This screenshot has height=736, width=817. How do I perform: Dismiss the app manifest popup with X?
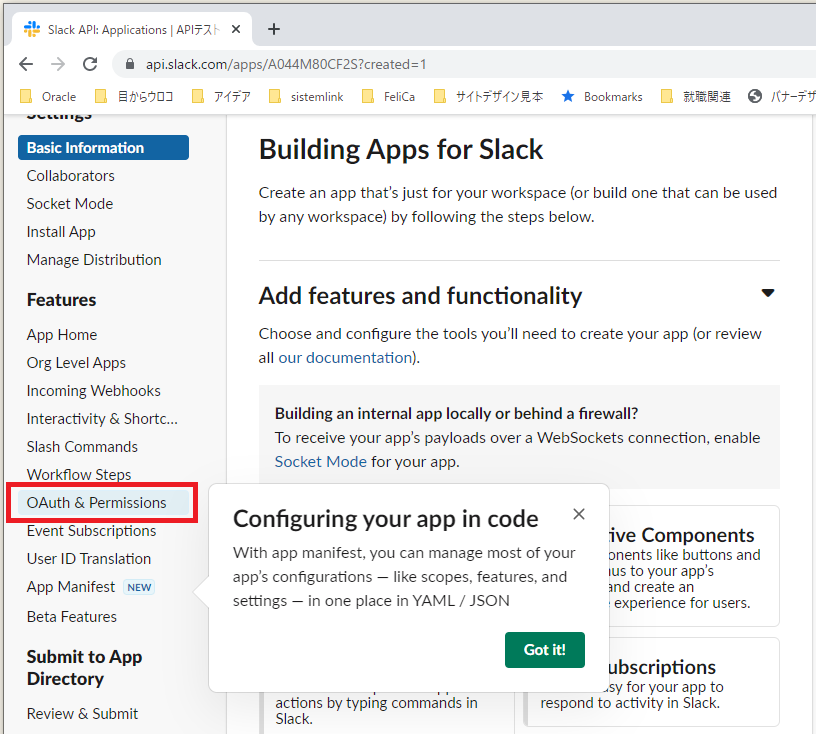tap(579, 513)
